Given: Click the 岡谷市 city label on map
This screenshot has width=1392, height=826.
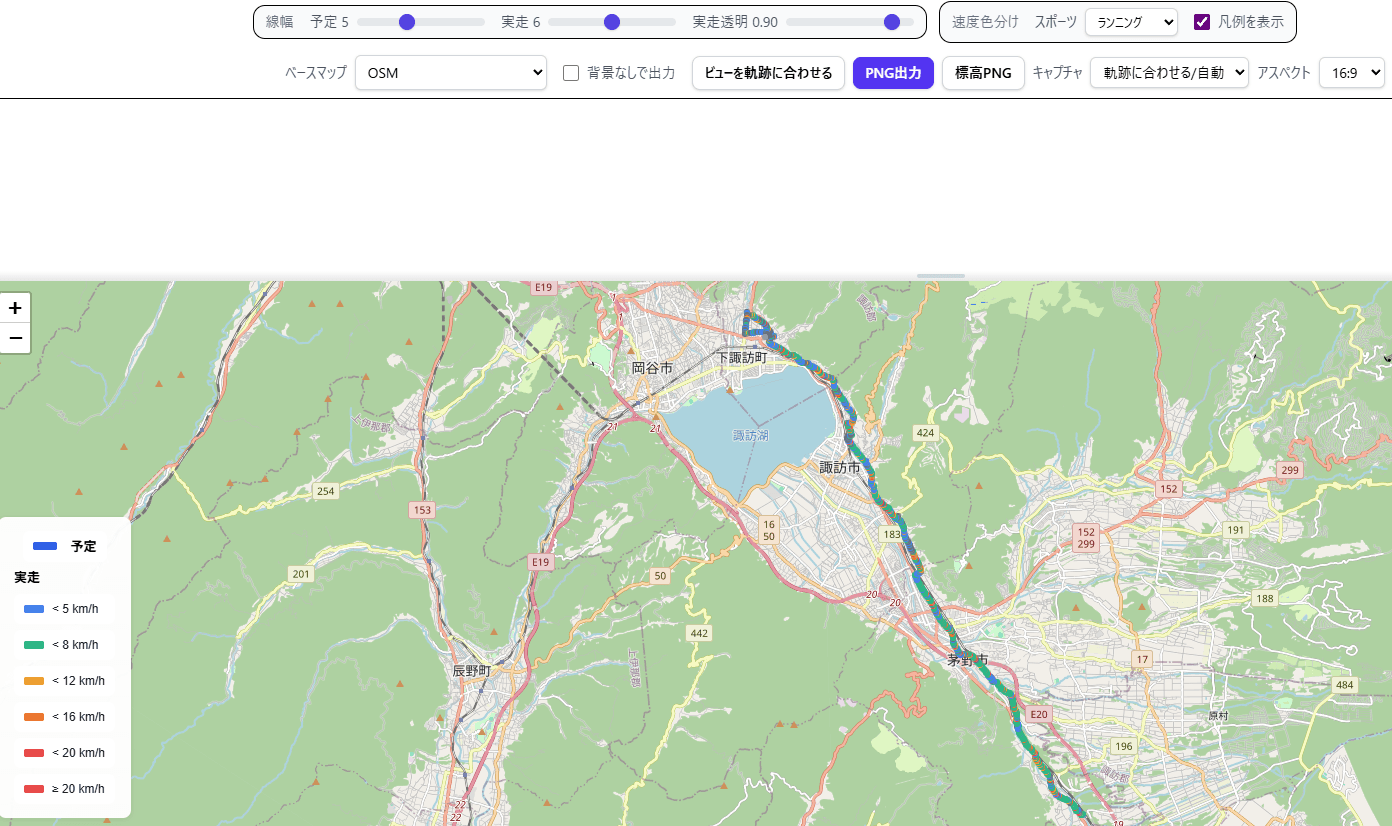Looking at the screenshot, I should click(652, 368).
